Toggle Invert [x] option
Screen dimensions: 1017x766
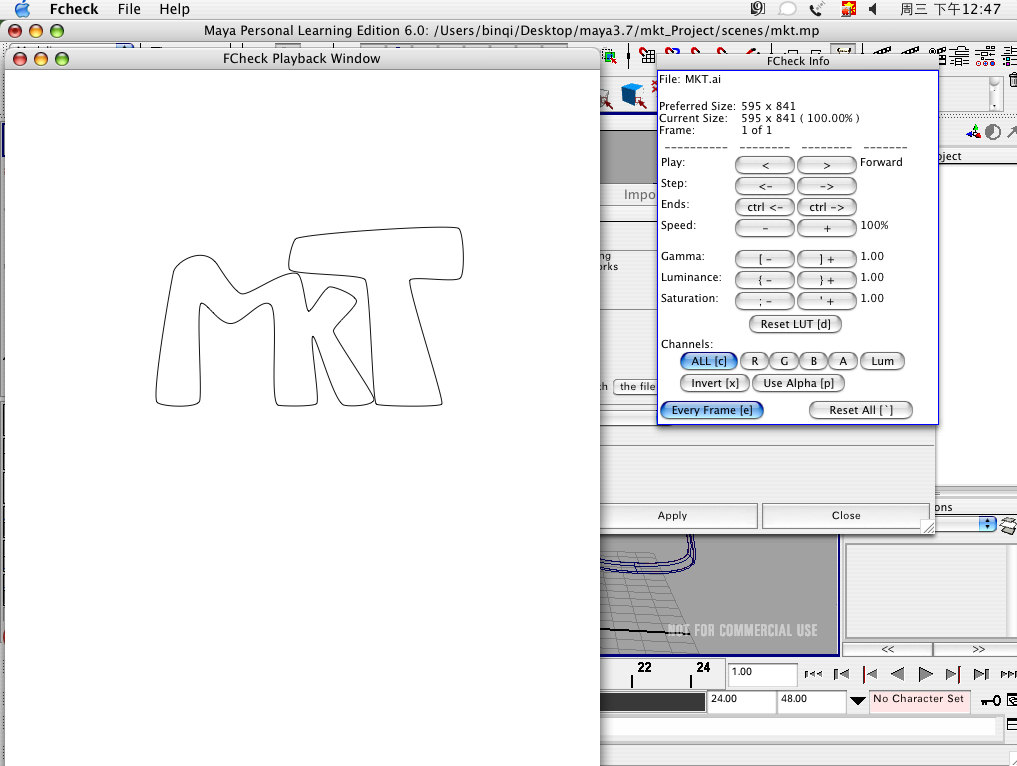click(715, 383)
